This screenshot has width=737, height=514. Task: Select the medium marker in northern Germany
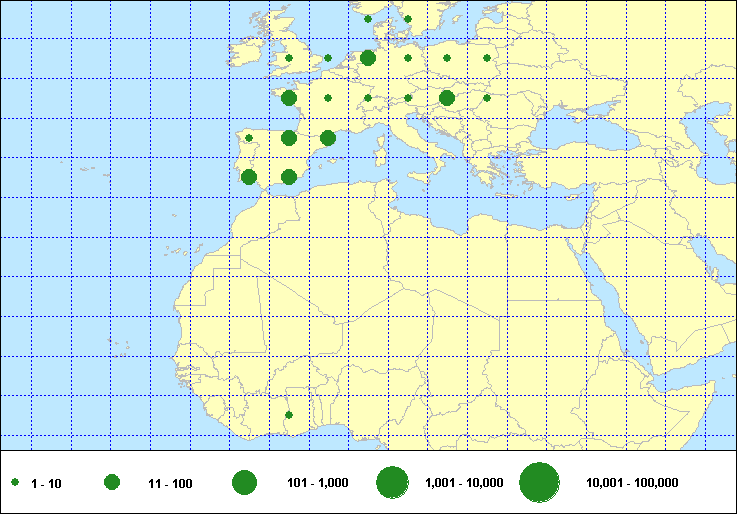tap(368, 58)
